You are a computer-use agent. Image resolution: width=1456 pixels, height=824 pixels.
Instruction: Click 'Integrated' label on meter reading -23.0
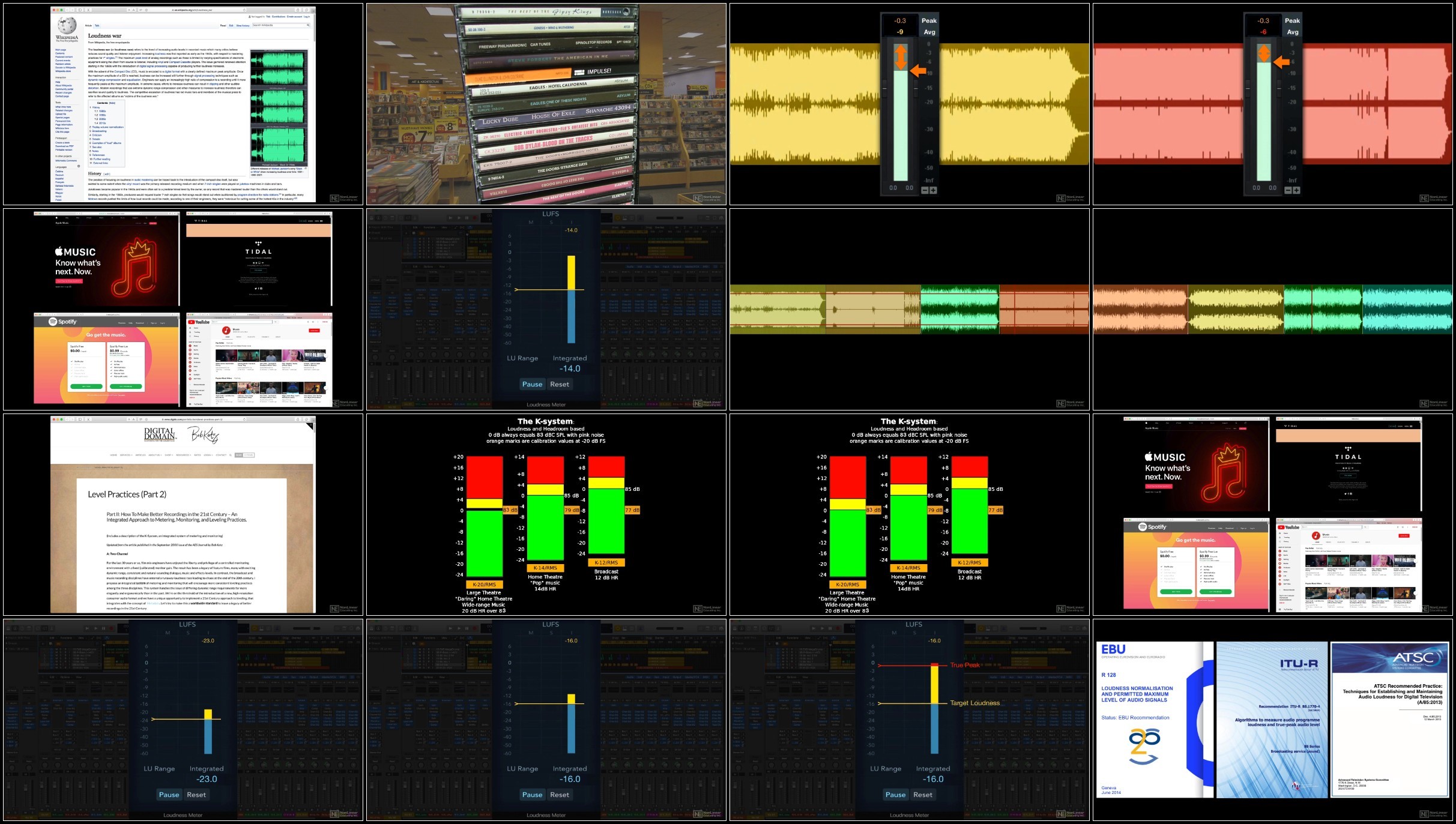207,769
